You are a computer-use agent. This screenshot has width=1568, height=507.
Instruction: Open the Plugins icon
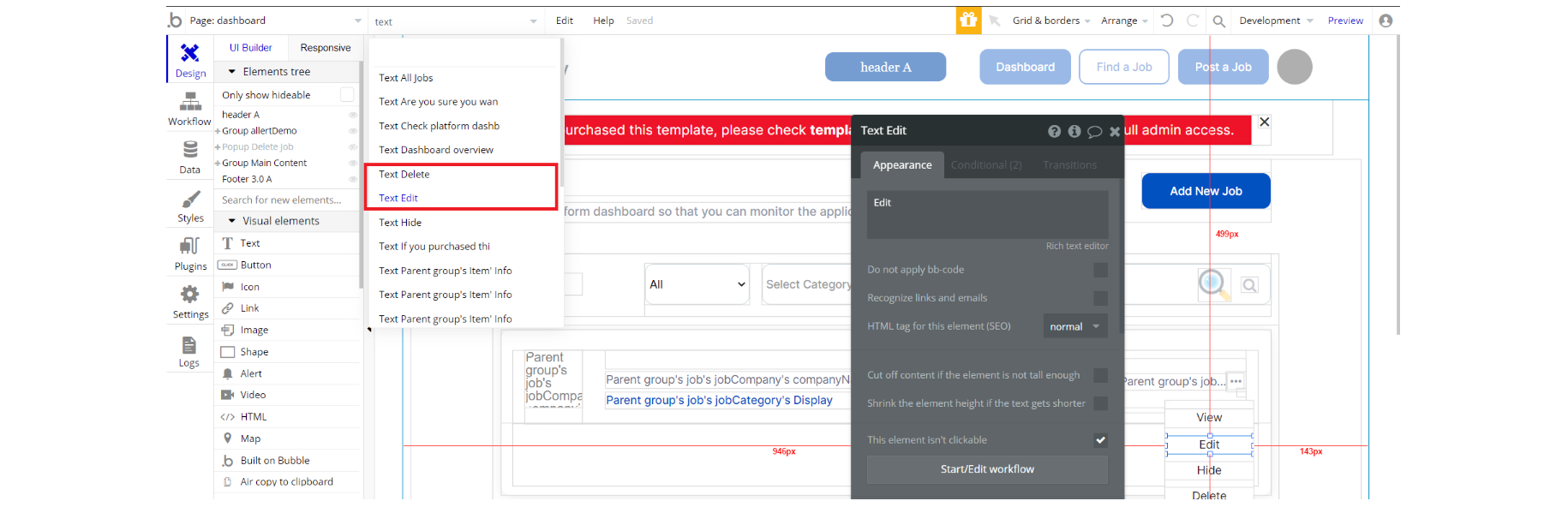pos(190,247)
